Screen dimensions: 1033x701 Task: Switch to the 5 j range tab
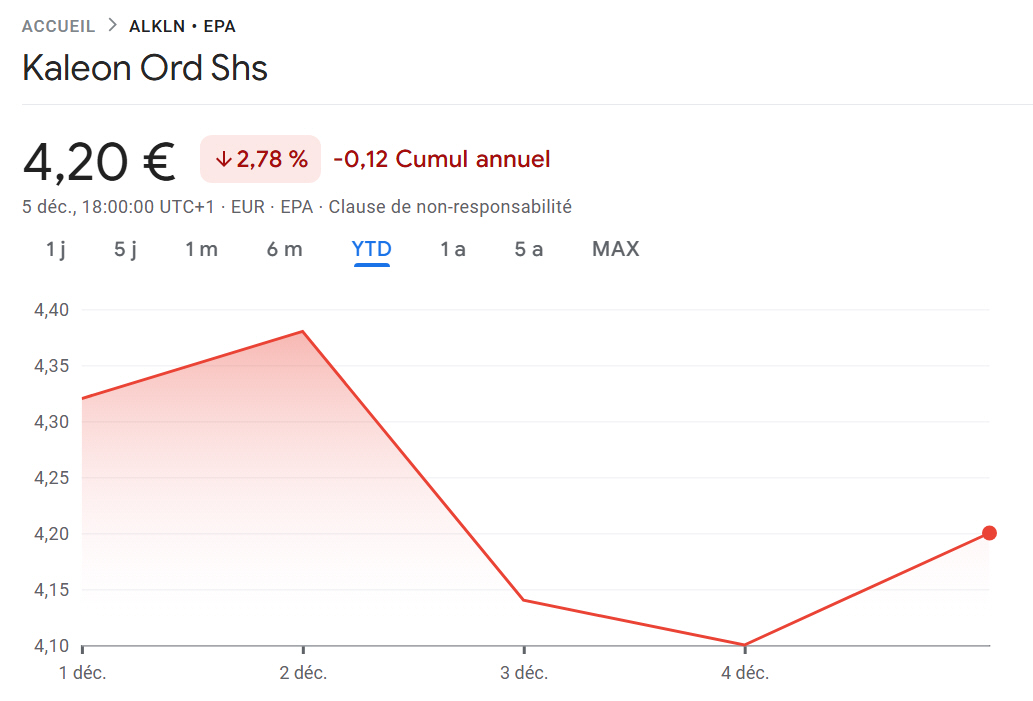125,249
